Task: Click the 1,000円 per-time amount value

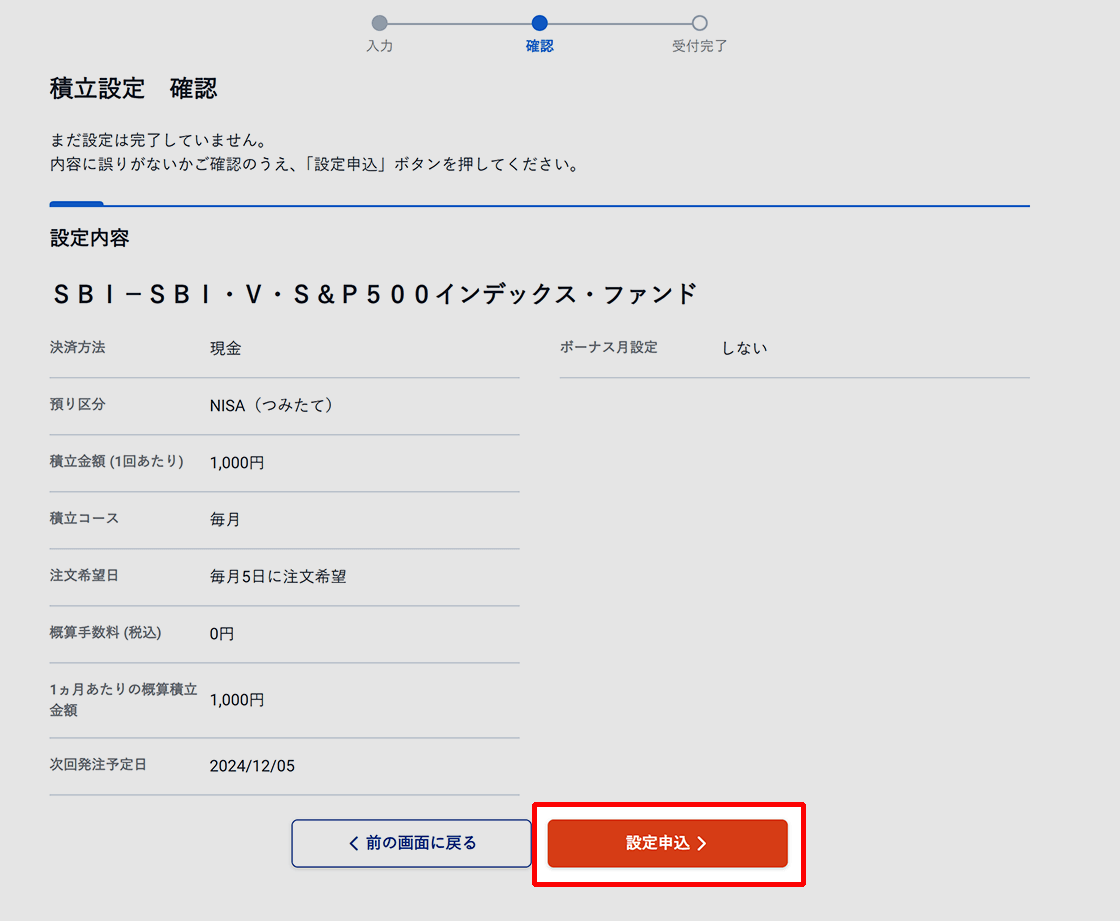Action: coord(236,462)
